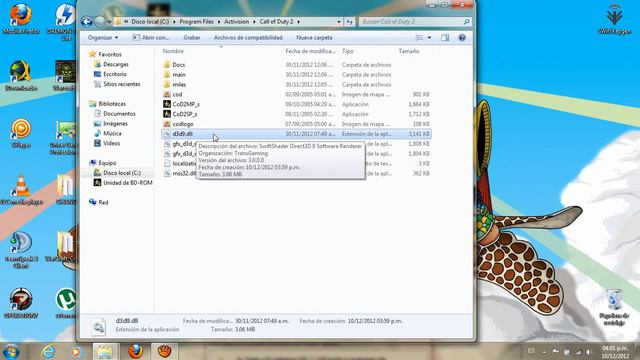Screen dimensions: 640x360
Task: Click the refresh button next to address bar
Action: pos(349,22)
